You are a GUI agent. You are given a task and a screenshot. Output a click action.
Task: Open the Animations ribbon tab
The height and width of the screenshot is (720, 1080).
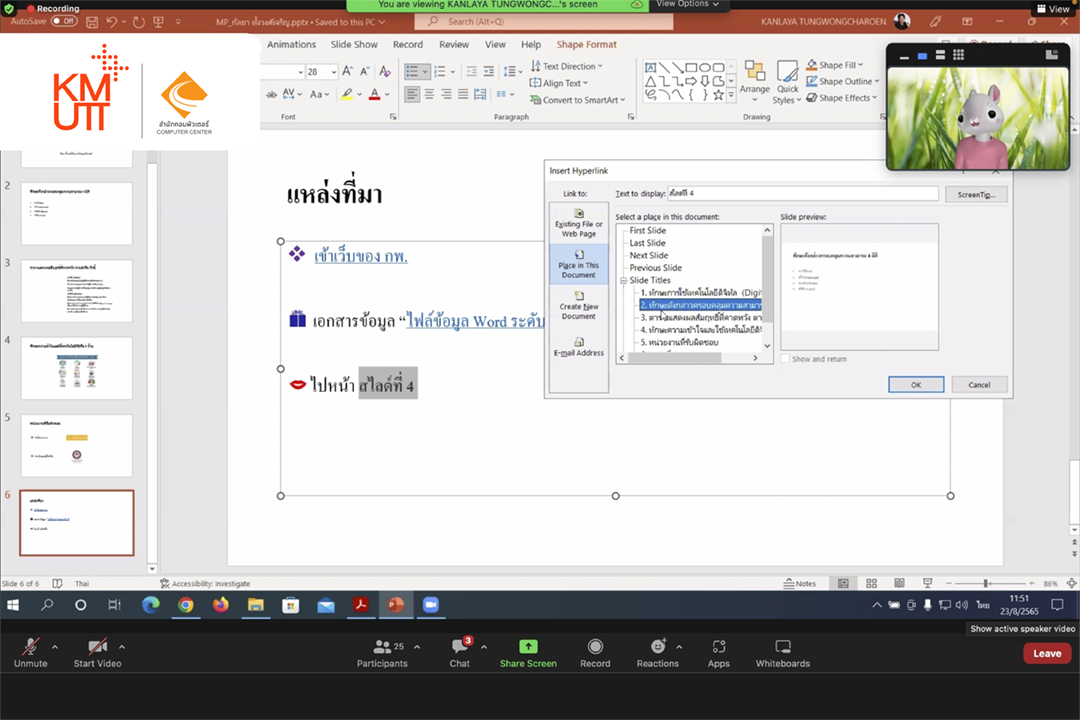(291, 44)
